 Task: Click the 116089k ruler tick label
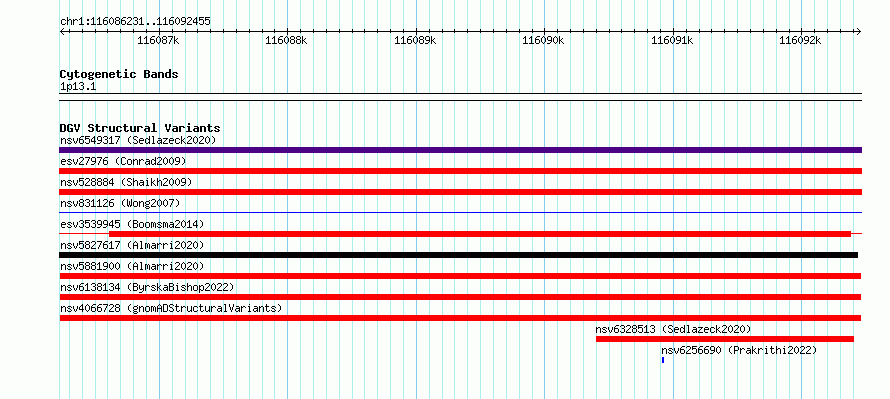pyautogui.click(x=415, y=40)
